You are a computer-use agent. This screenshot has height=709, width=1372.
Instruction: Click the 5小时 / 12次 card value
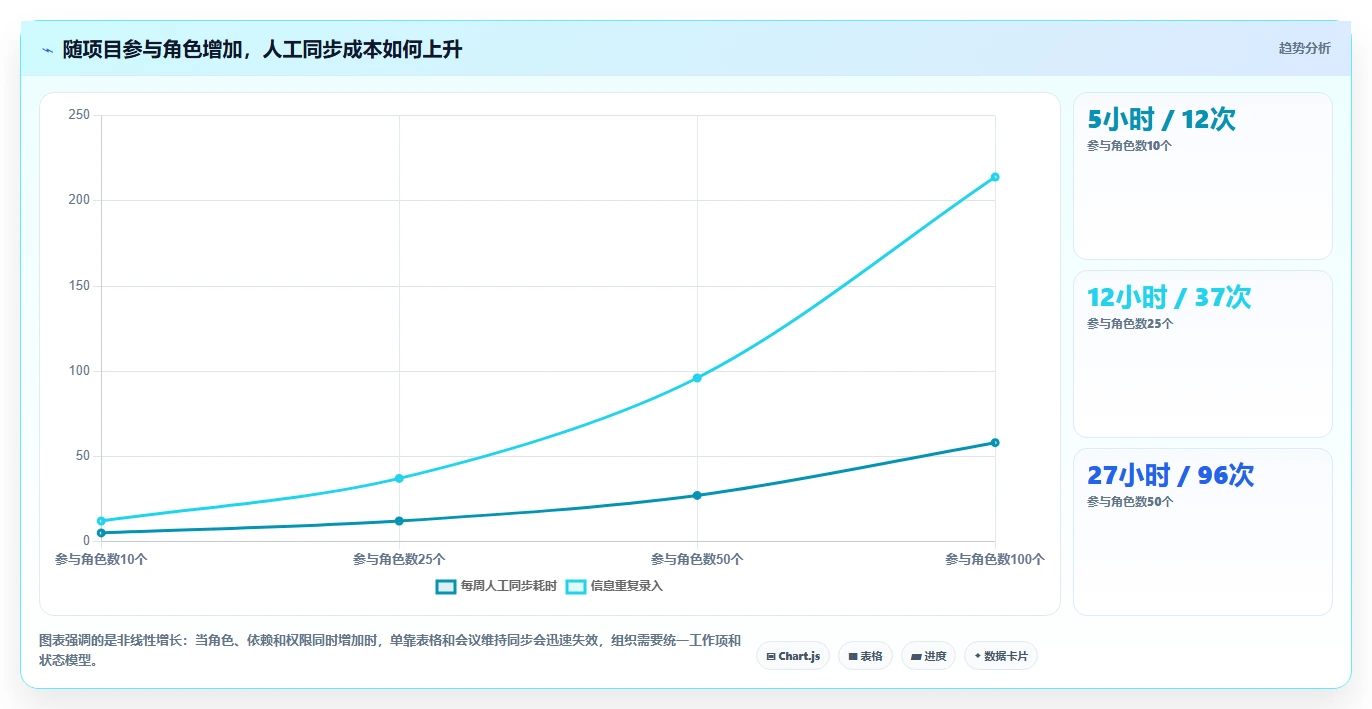1161,119
